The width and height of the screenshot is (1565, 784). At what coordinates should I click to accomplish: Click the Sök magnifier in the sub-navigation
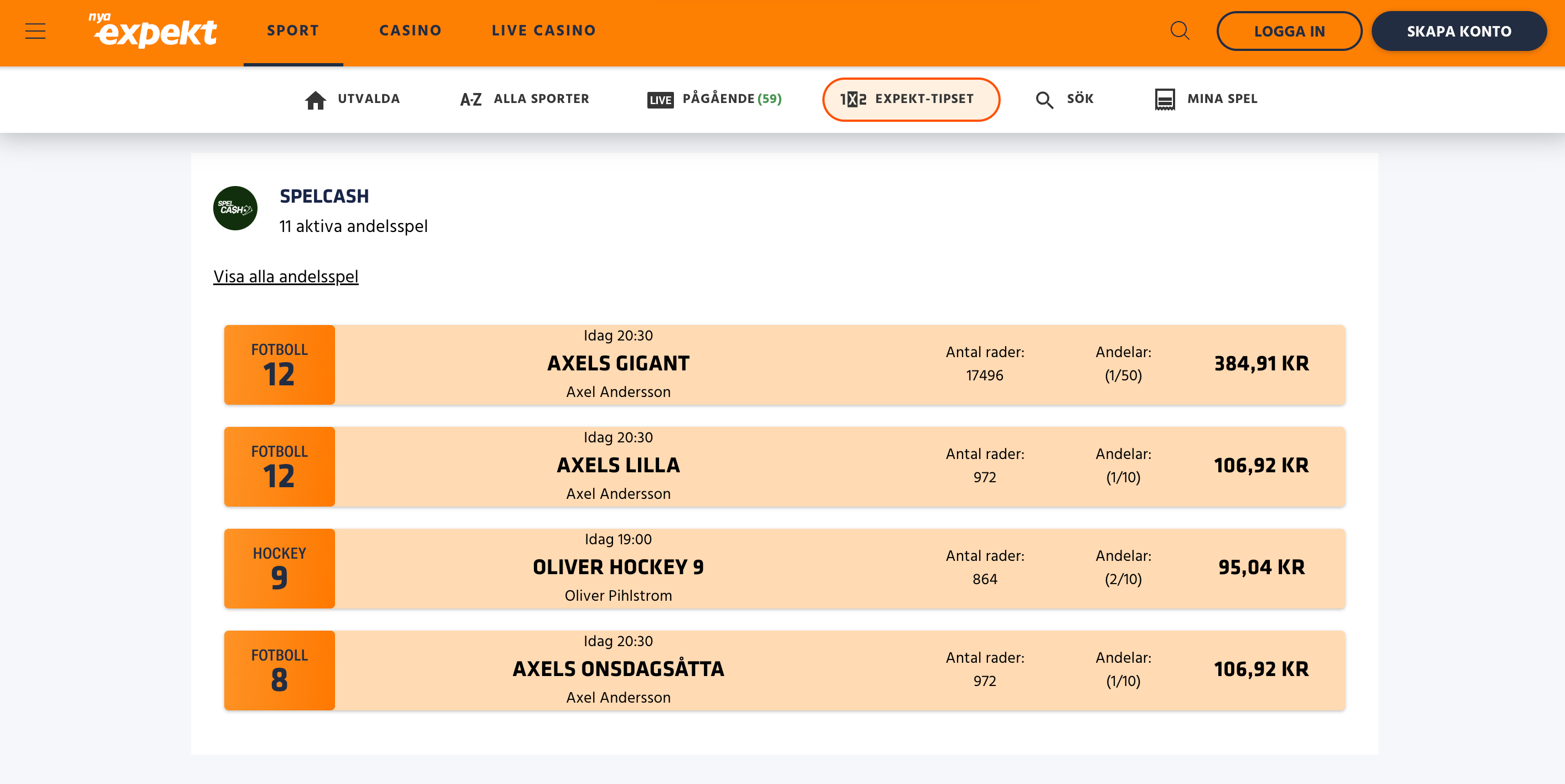click(1045, 99)
